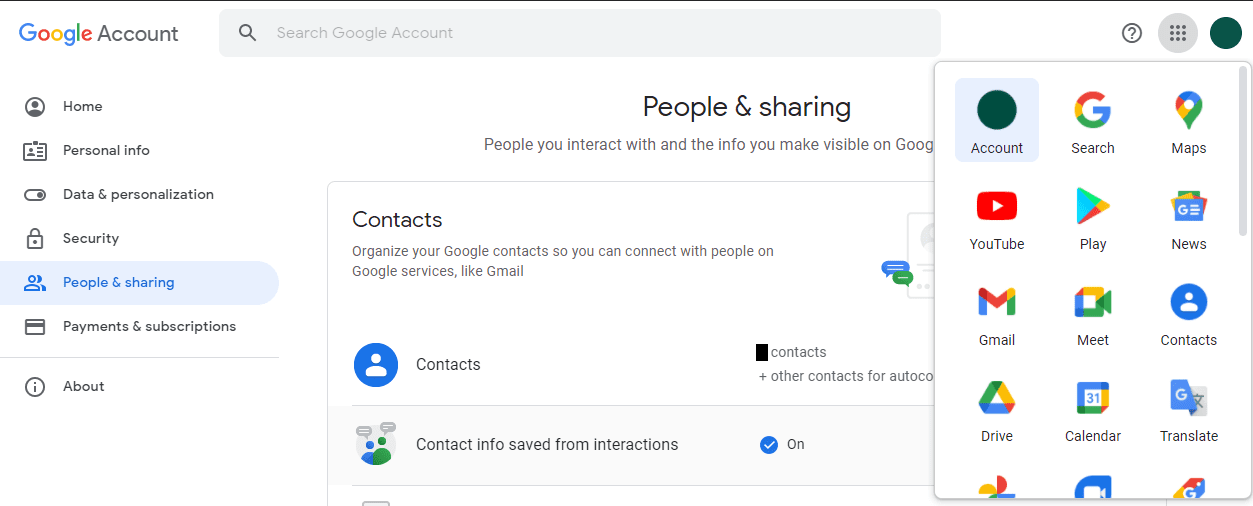This screenshot has height=506, width=1253.
Task: Open Personal info page
Action: (x=106, y=150)
